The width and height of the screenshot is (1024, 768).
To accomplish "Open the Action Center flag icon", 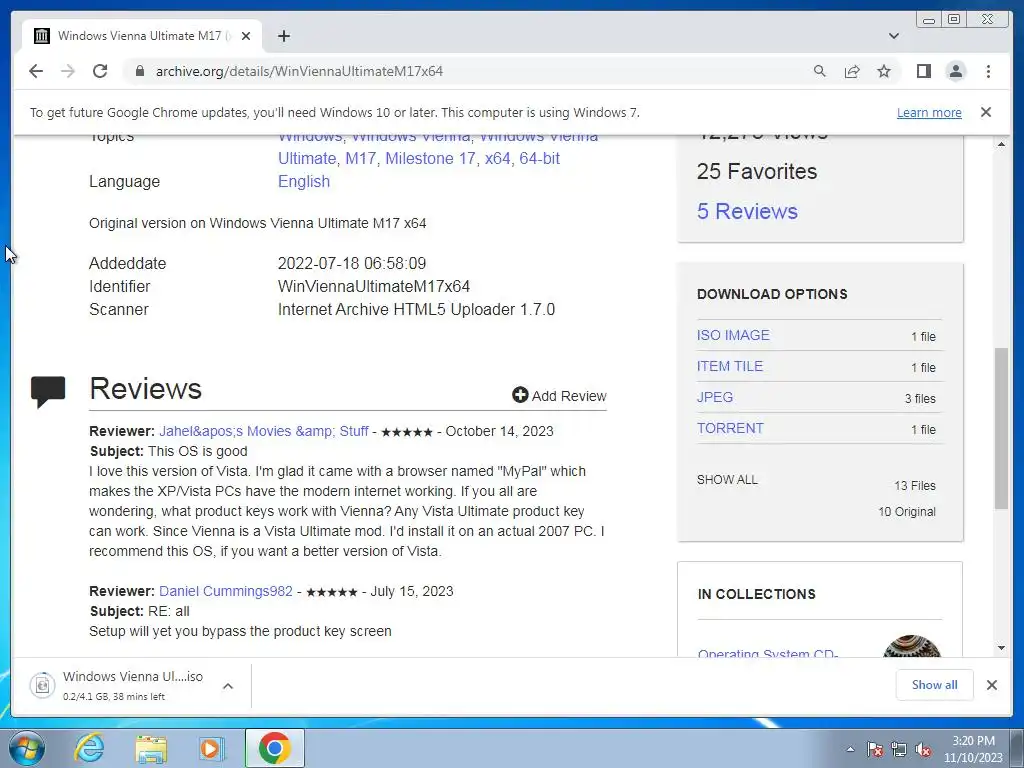I will tap(874, 749).
